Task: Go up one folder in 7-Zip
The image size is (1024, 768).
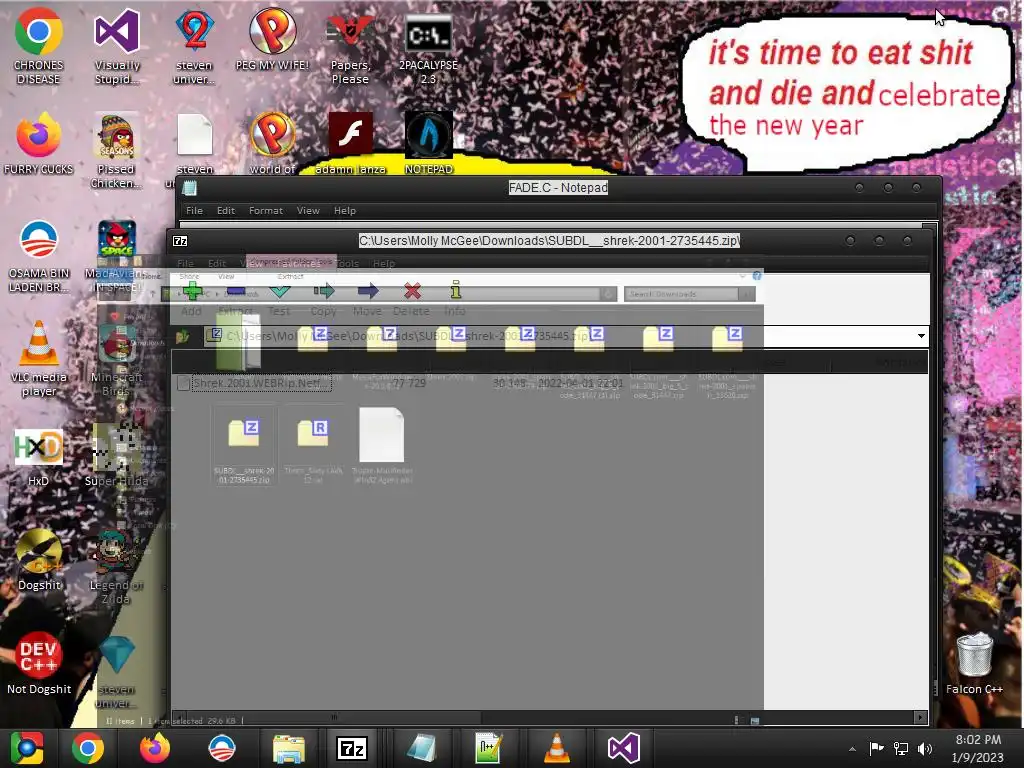Action: click(183, 336)
